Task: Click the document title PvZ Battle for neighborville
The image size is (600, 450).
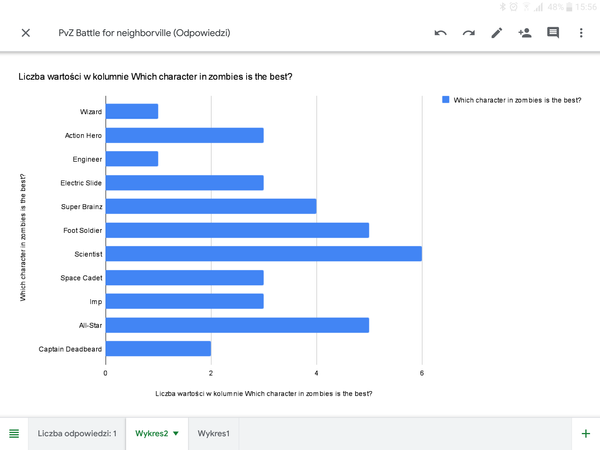Action: click(144, 33)
